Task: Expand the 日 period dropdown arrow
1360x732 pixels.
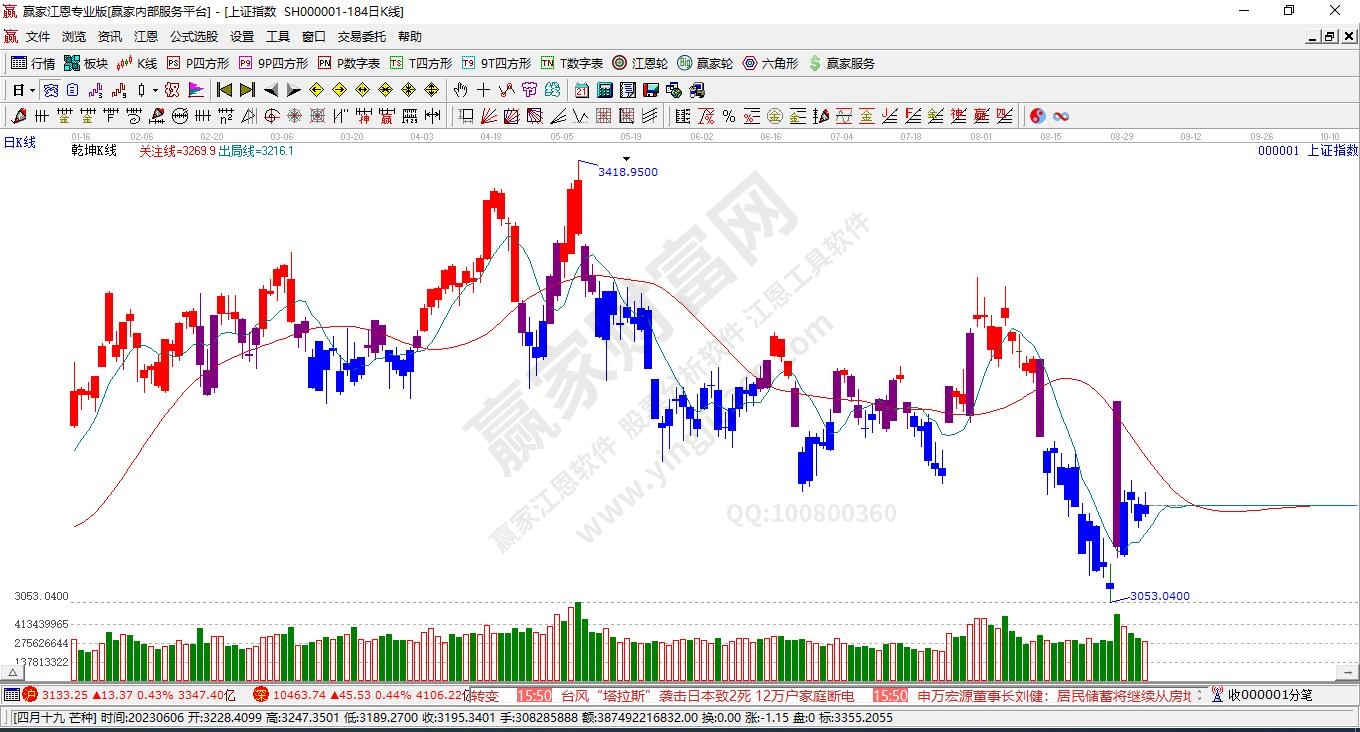Action: pyautogui.click(x=32, y=90)
